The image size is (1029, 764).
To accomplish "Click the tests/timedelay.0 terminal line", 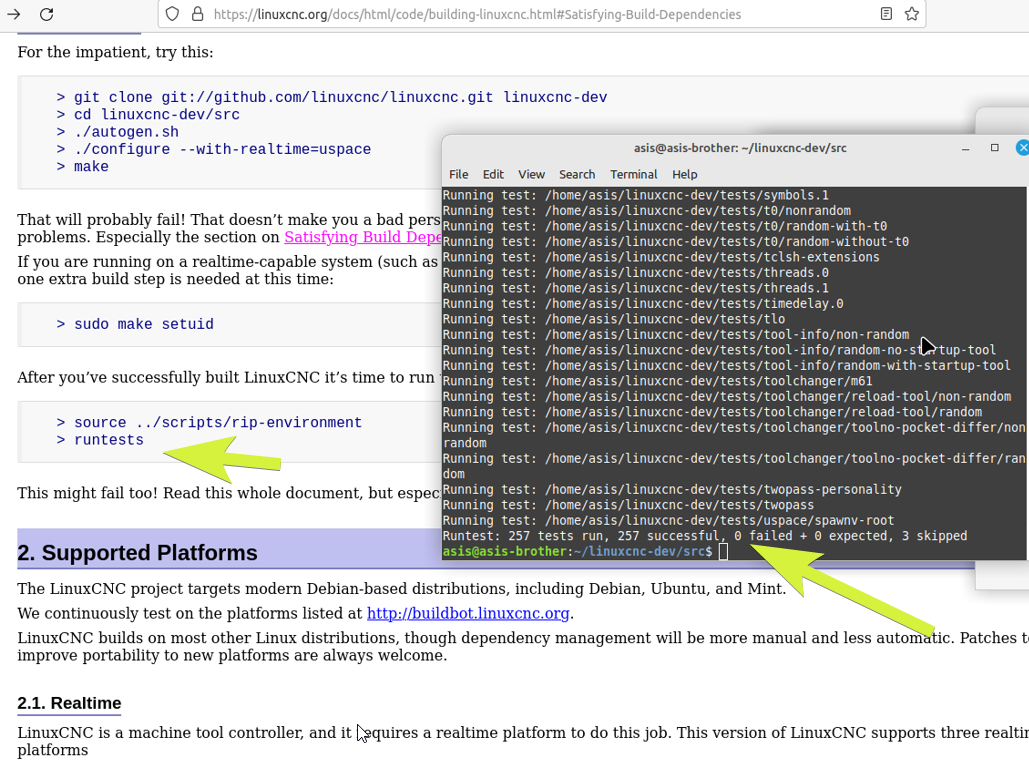I will click(643, 303).
